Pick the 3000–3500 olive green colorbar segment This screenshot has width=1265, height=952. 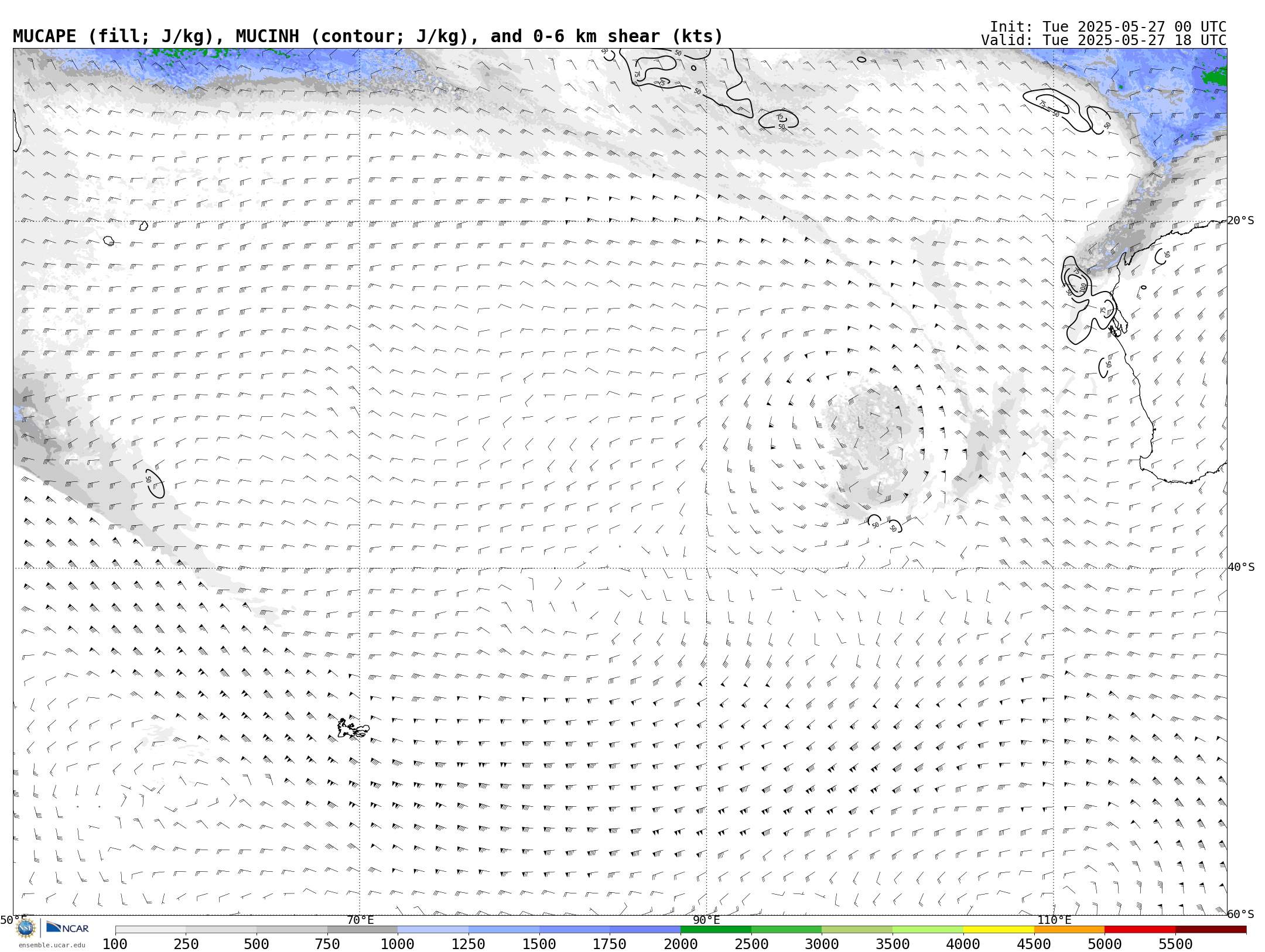tap(857, 930)
